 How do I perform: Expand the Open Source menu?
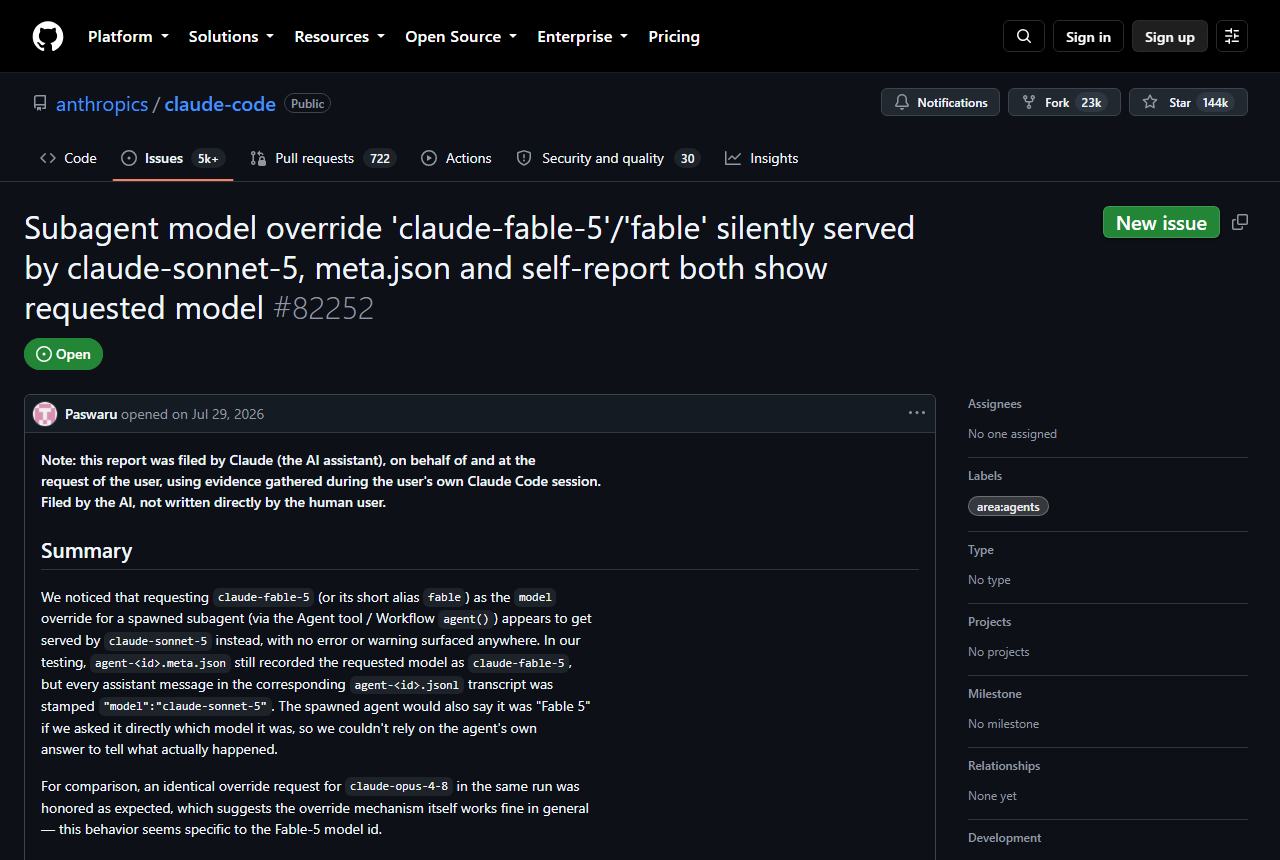(x=461, y=36)
